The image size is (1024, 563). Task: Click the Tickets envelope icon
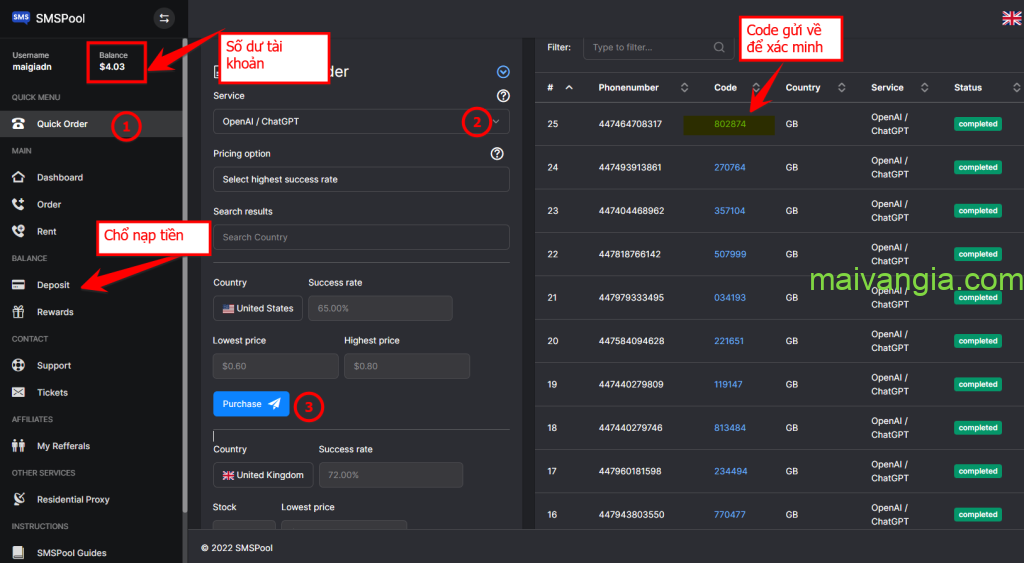[18, 392]
